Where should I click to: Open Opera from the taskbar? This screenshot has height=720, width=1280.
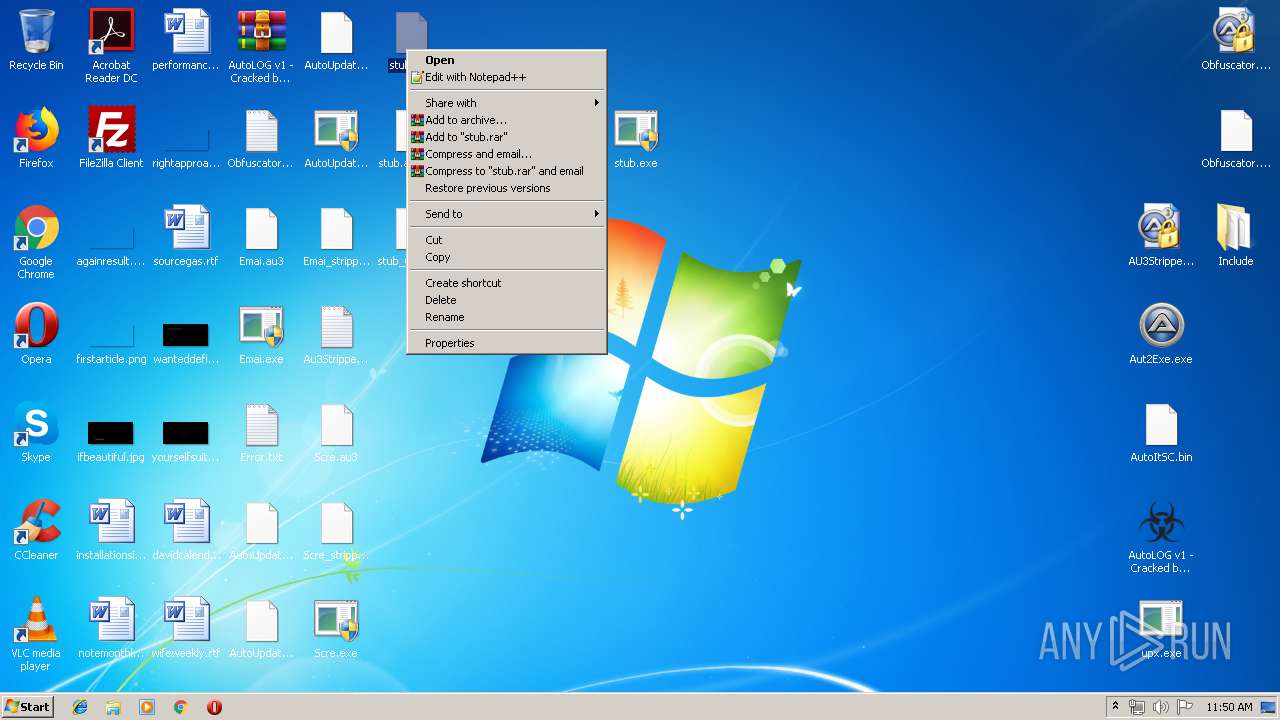pos(214,707)
